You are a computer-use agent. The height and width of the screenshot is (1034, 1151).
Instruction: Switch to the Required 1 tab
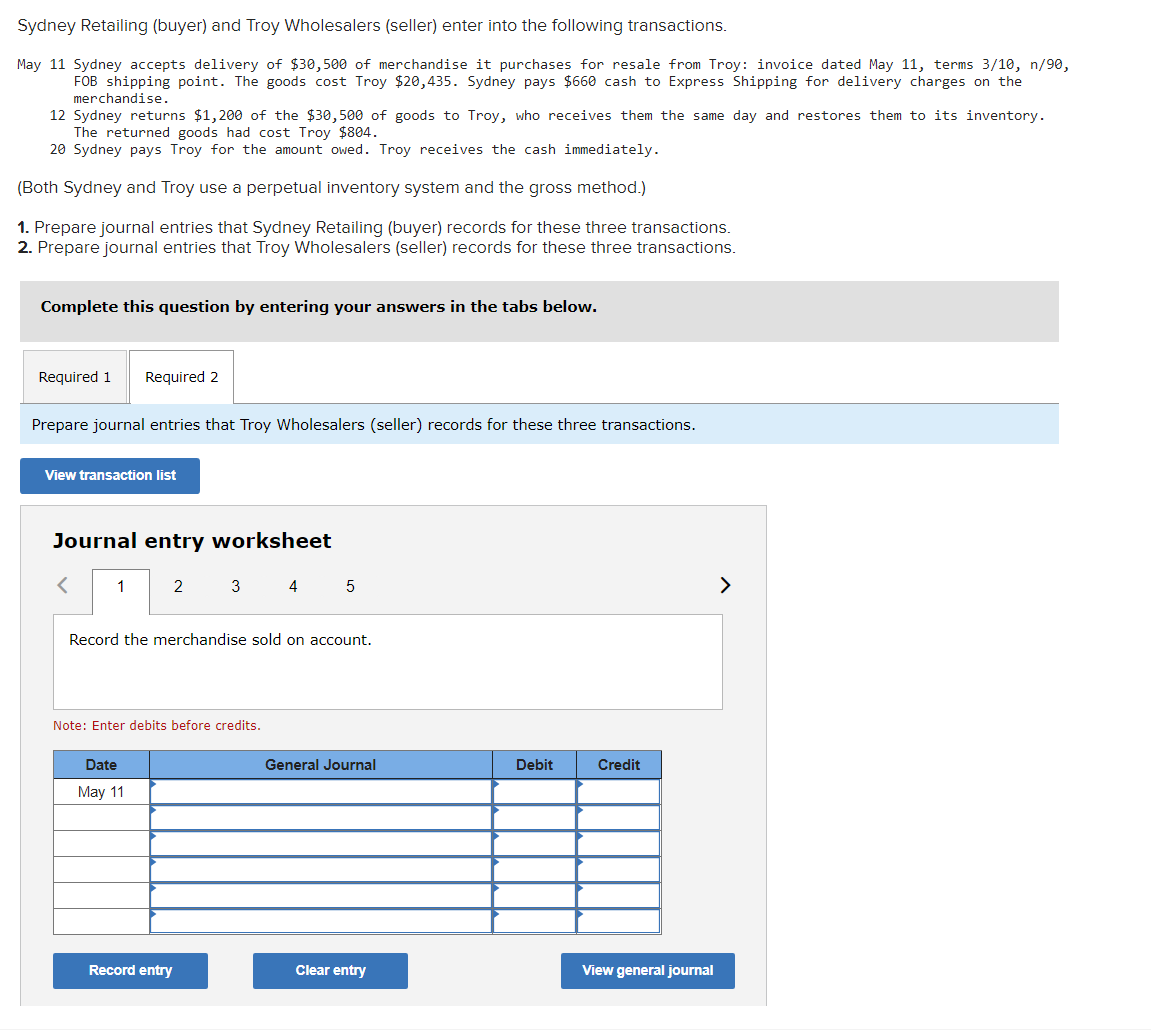click(75, 377)
